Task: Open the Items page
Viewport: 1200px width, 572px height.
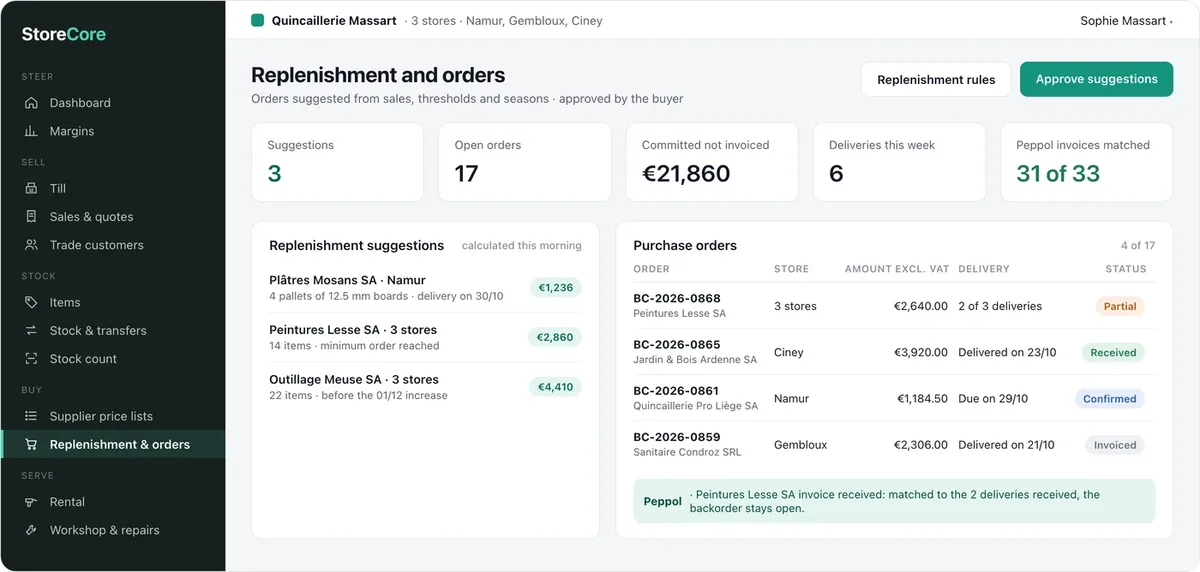Action: click(113, 302)
